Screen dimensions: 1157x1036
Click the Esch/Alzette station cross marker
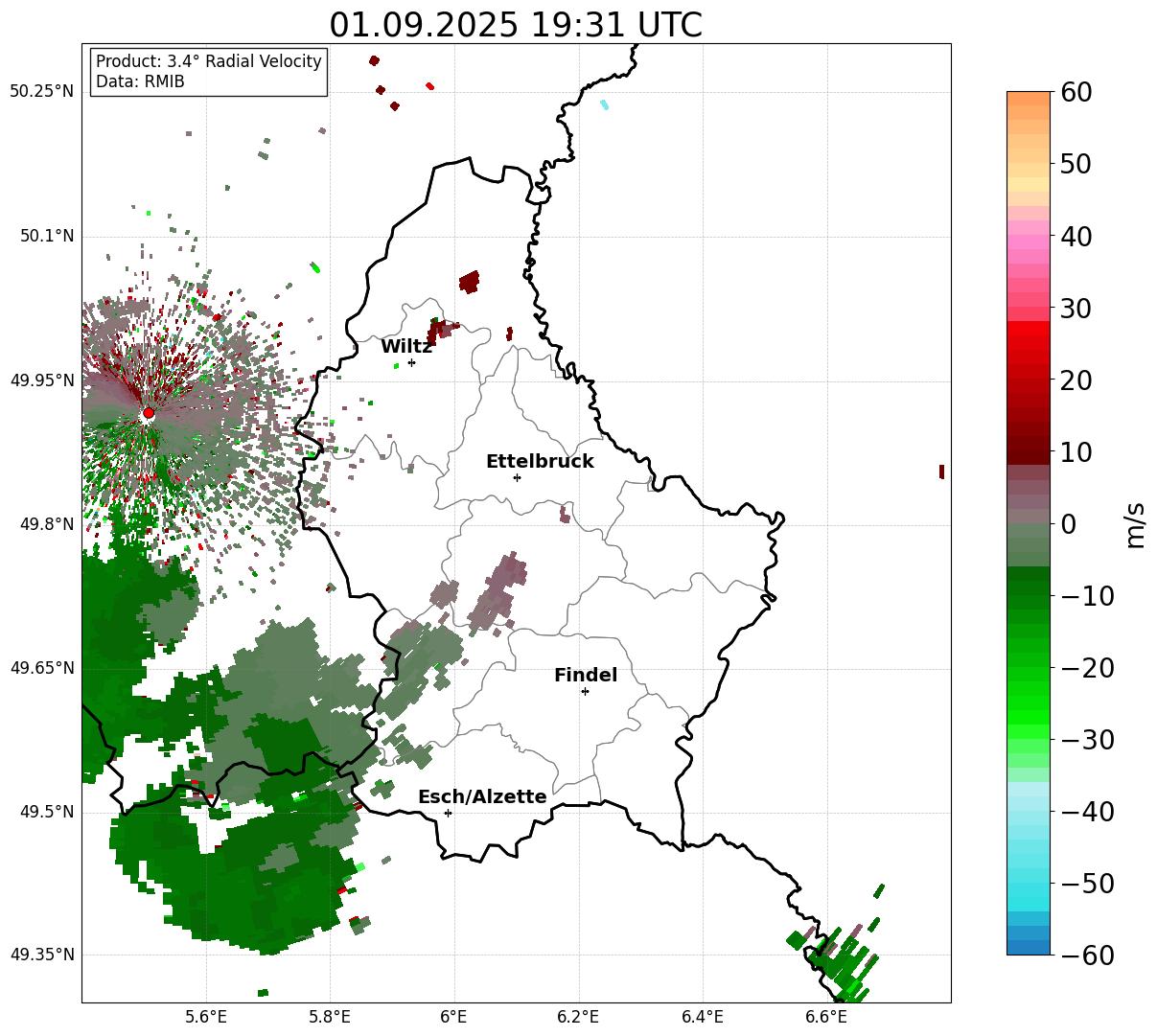coord(448,813)
